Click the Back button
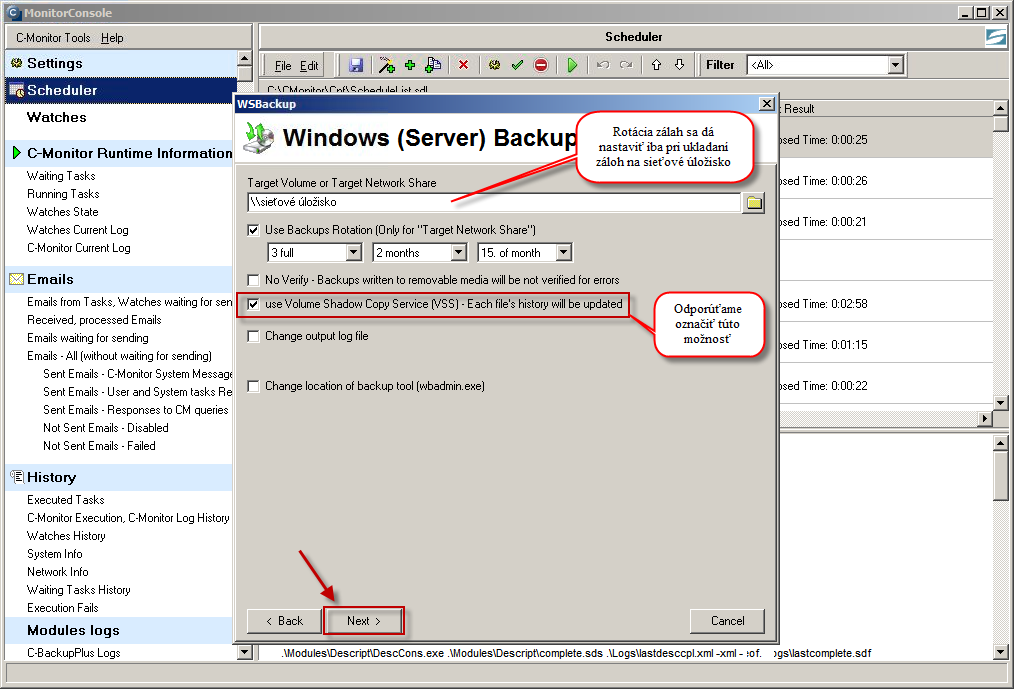 tap(284, 621)
